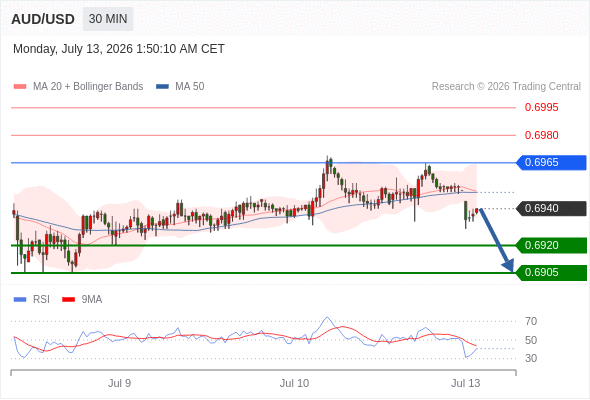Click the AUD/USD pair title
Screen dimensions: 590x400
[x=43, y=19]
